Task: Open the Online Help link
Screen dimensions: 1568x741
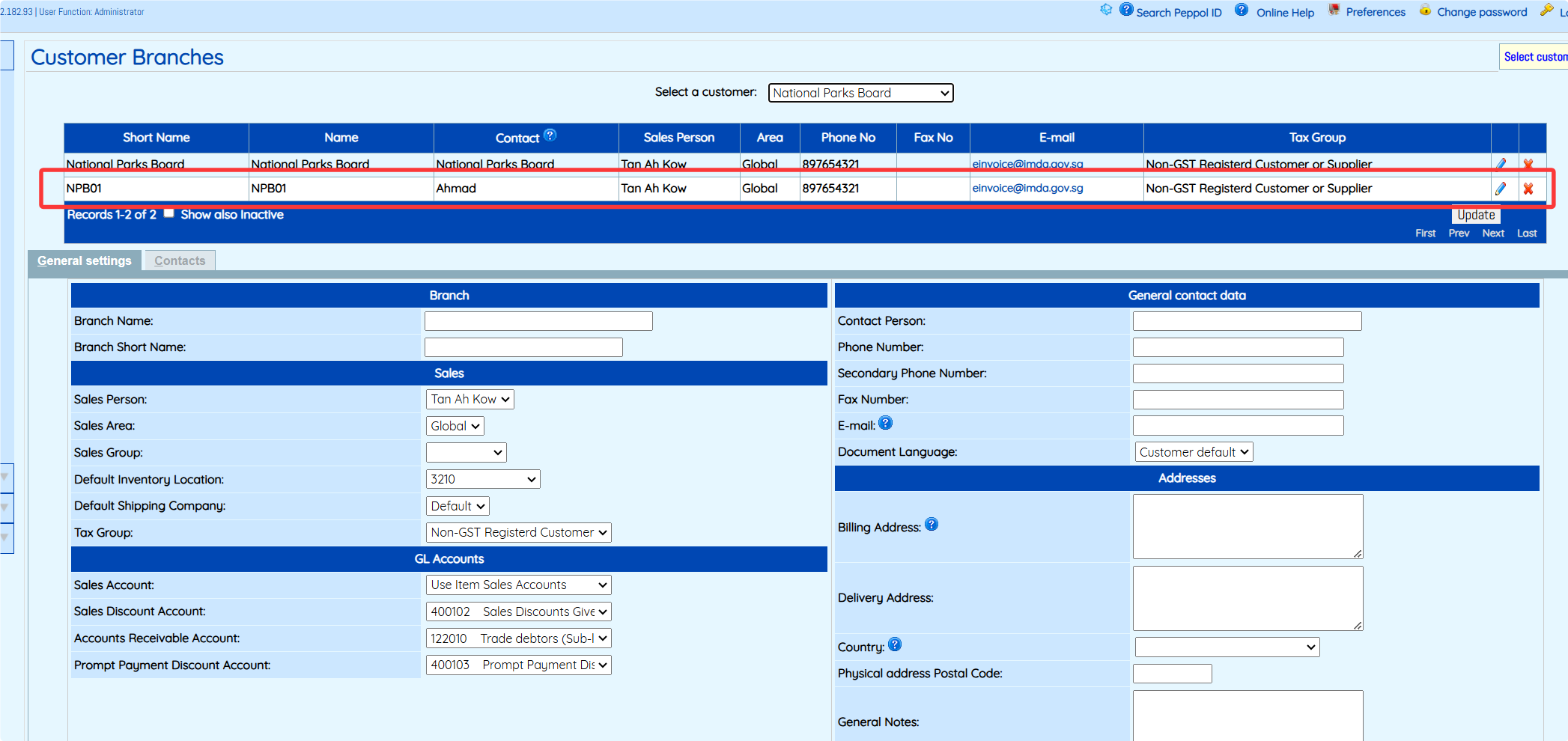Action: pyautogui.click(x=1285, y=12)
